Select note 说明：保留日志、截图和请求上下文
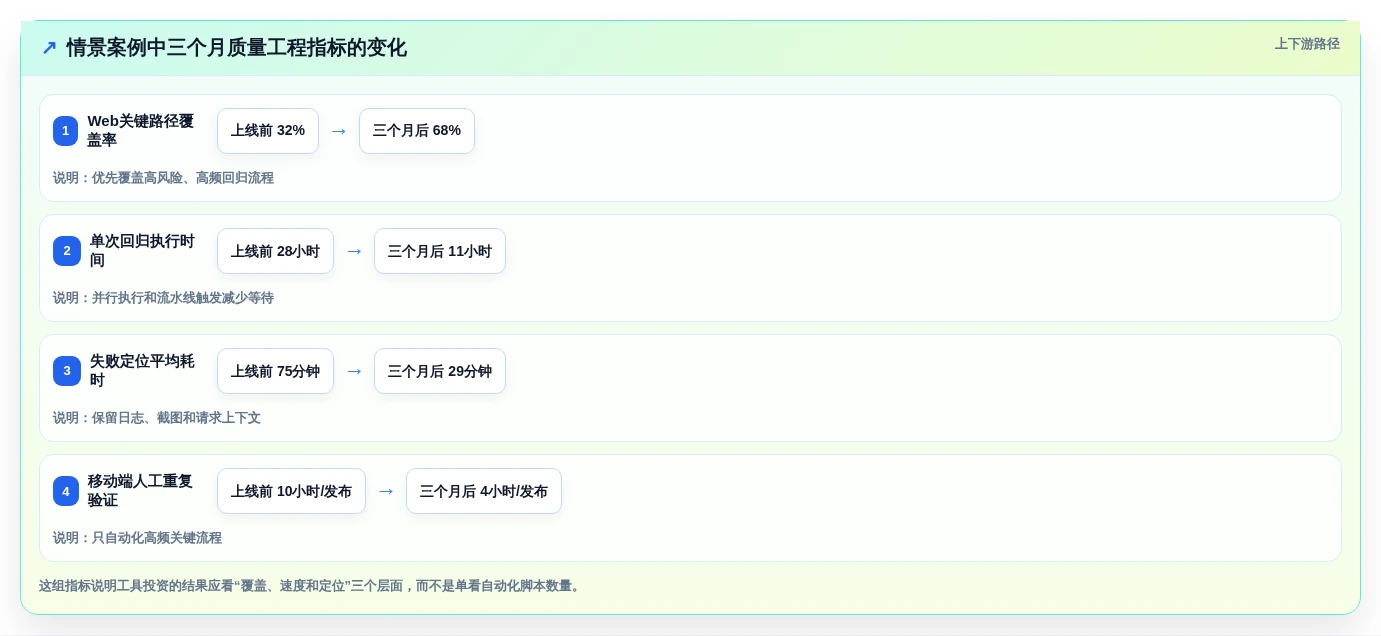This screenshot has height=636, width=1381. 157,418
